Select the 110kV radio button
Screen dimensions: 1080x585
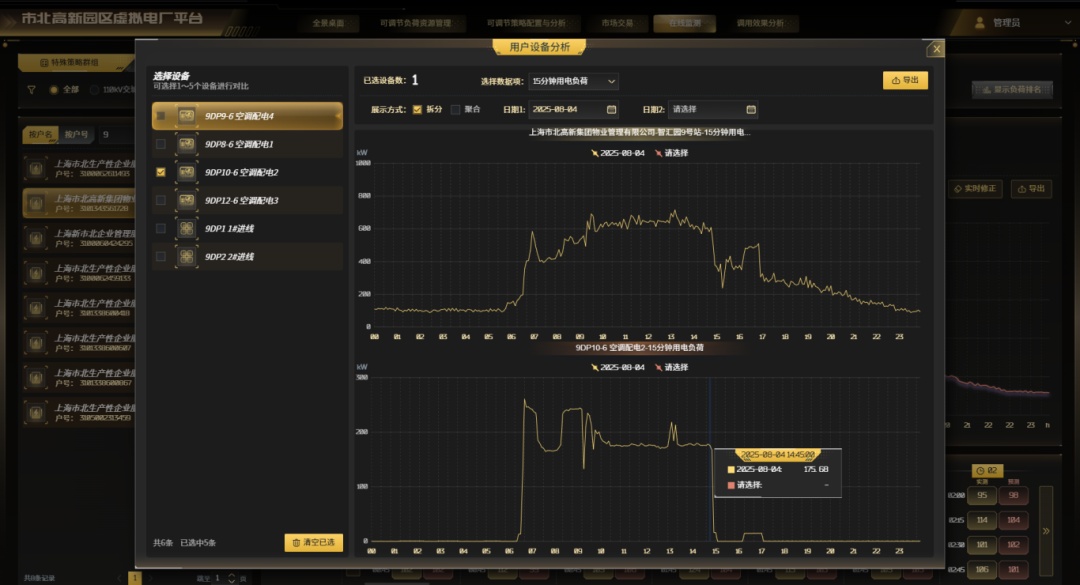tap(94, 90)
